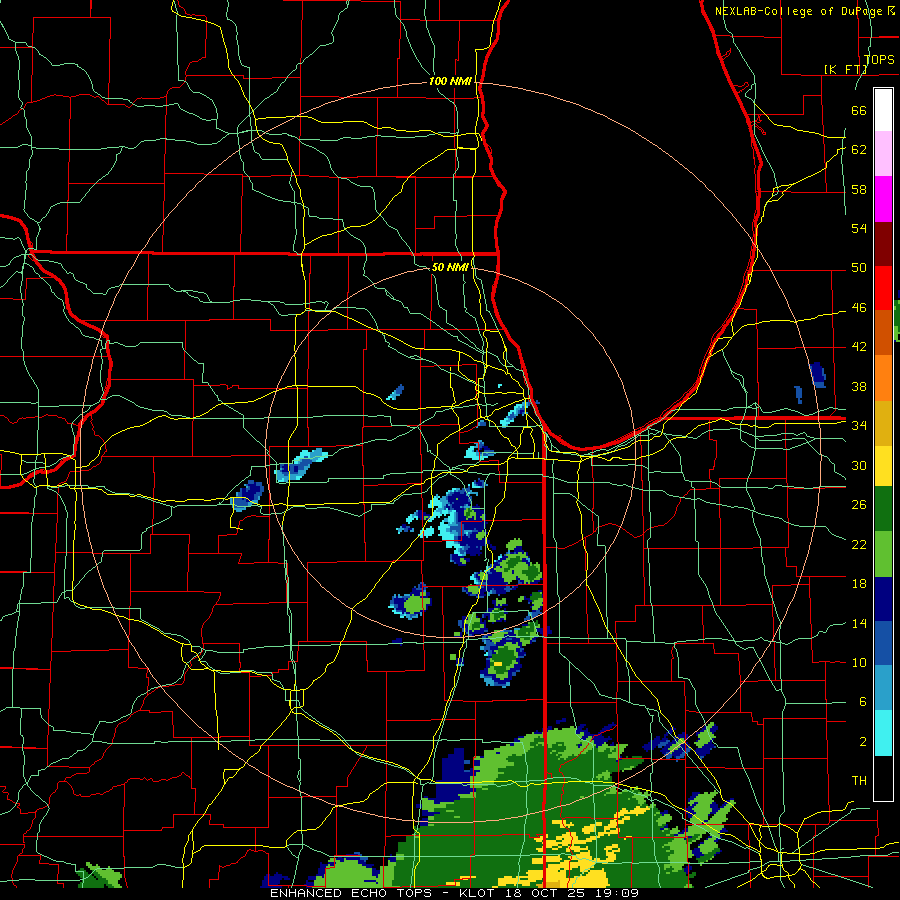Click the 26 scale label
Viewport: 900px width, 900px height.
859,505
